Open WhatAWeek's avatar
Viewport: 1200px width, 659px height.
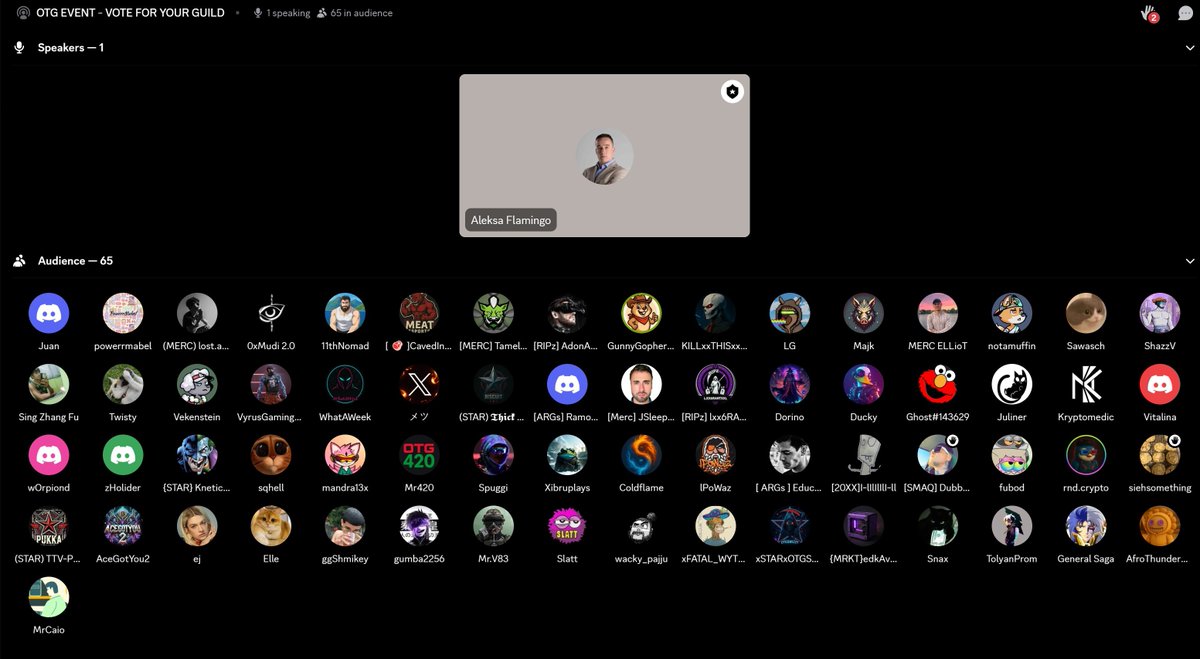345,384
